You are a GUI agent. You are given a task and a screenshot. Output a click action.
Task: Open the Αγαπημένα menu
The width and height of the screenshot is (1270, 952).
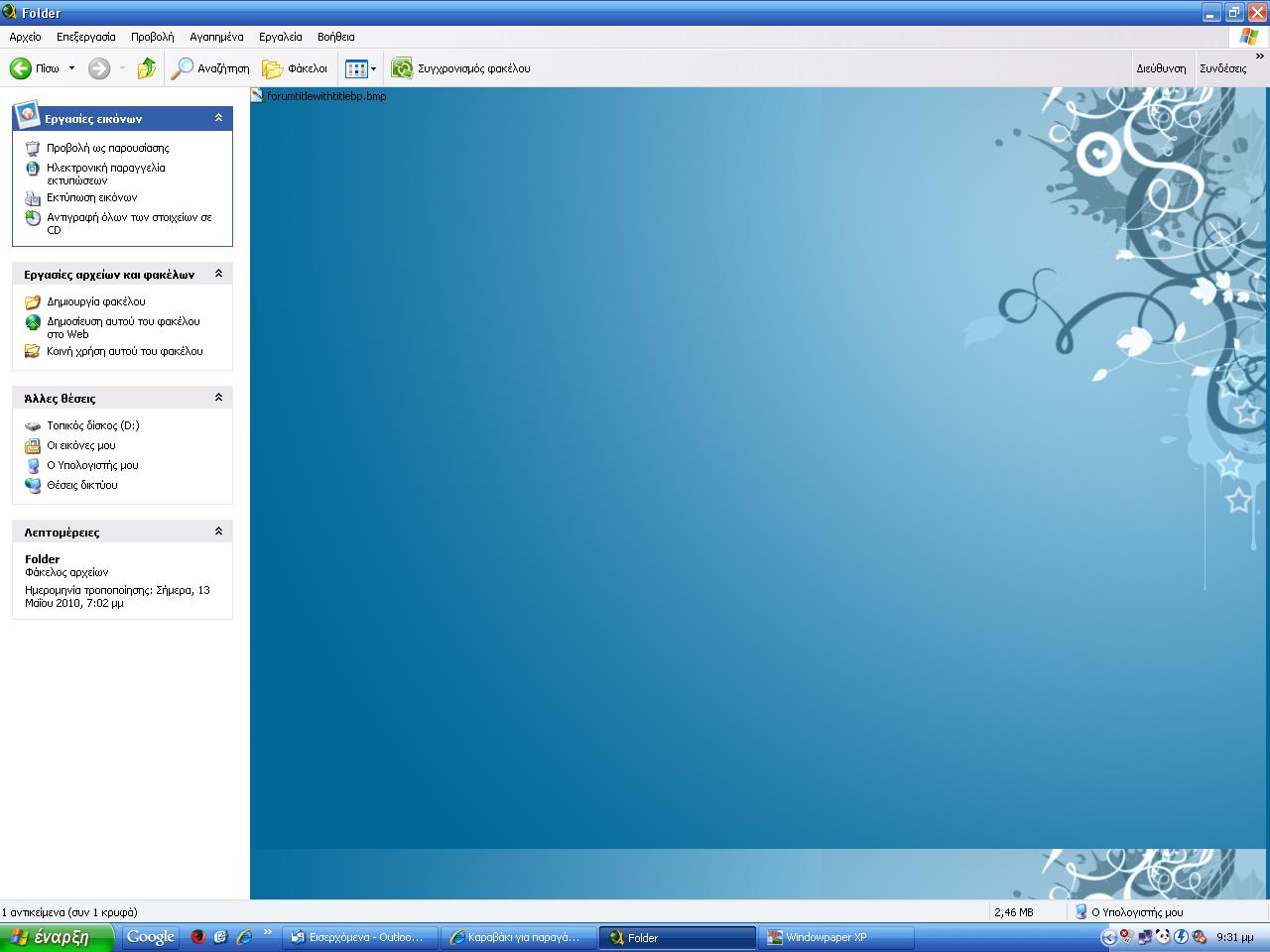[216, 37]
